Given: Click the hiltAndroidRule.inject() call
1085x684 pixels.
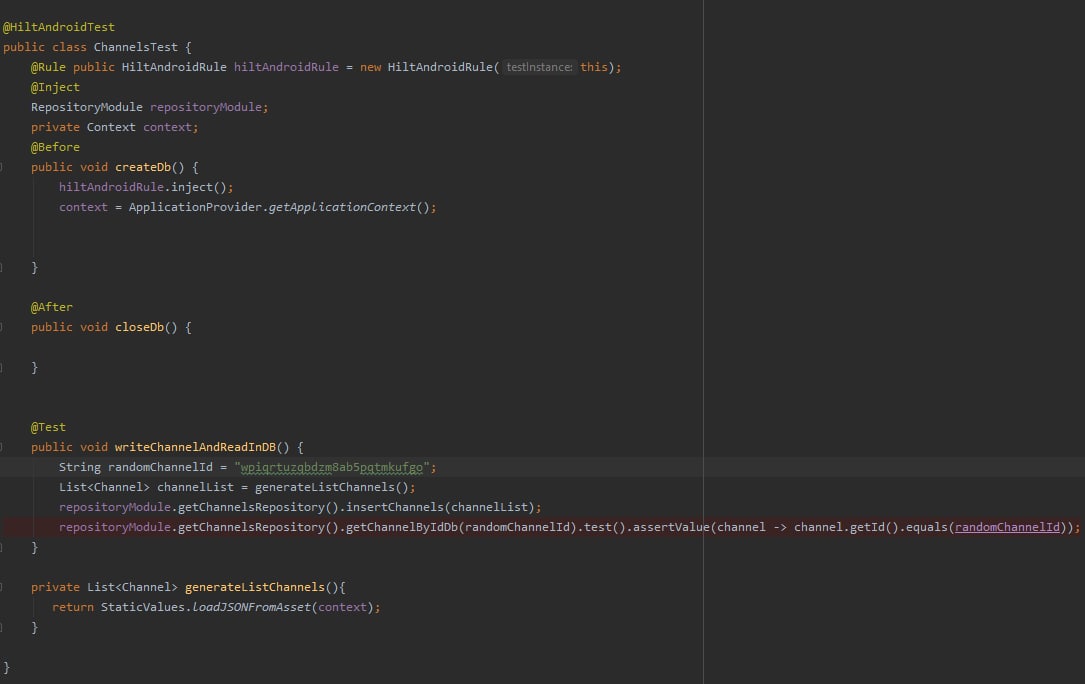Looking at the screenshot, I should coord(146,188).
